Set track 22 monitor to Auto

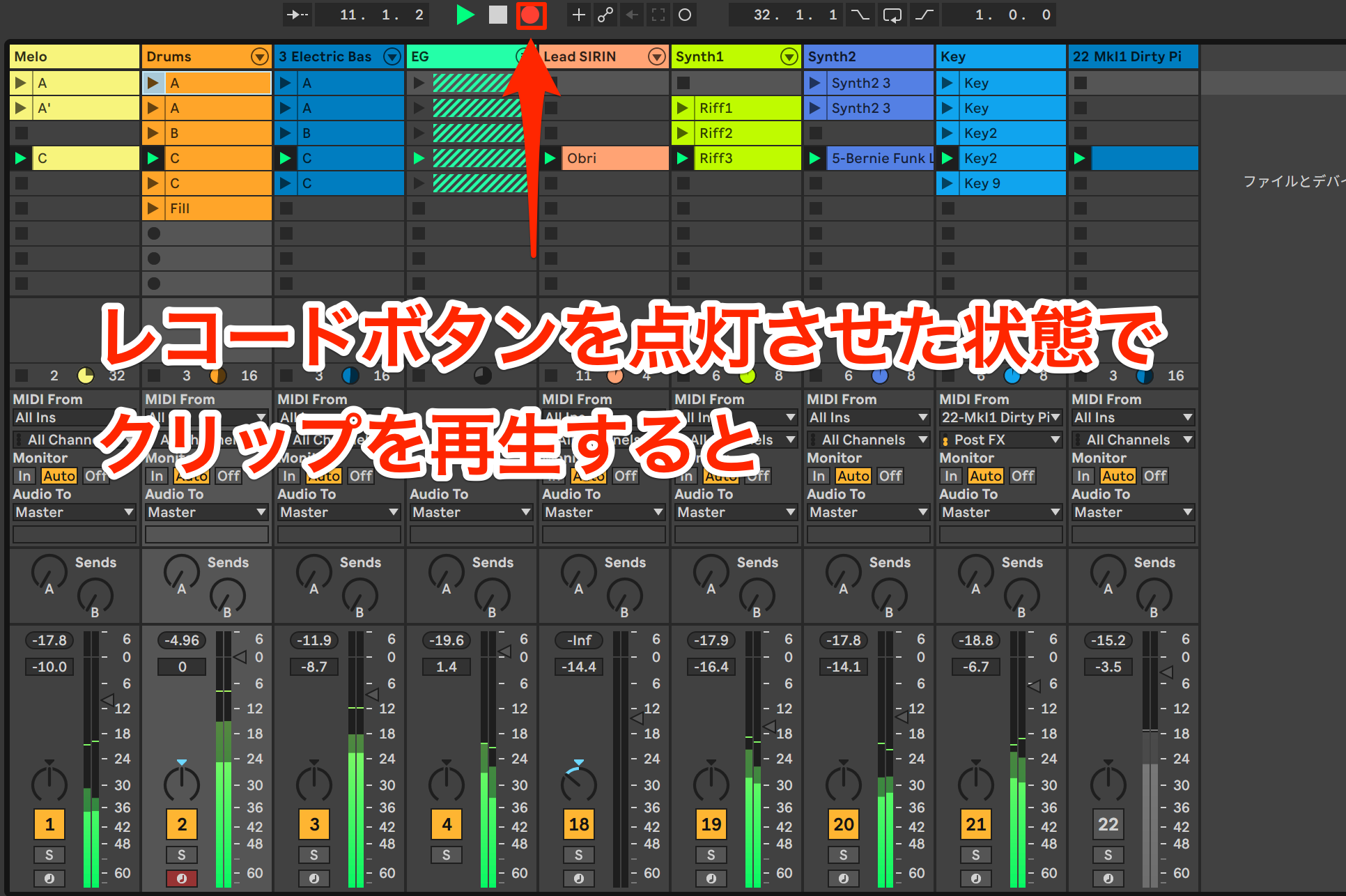point(1117,476)
